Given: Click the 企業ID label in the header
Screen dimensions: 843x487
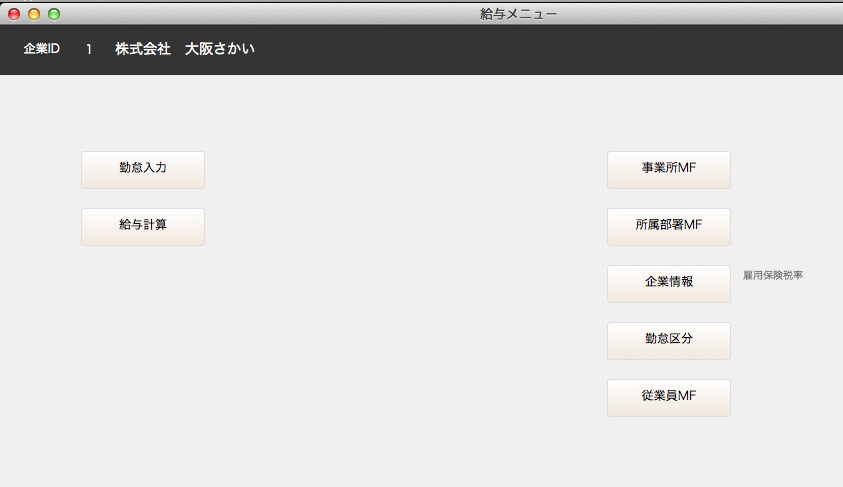Looking at the screenshot, I should (42, 49).
